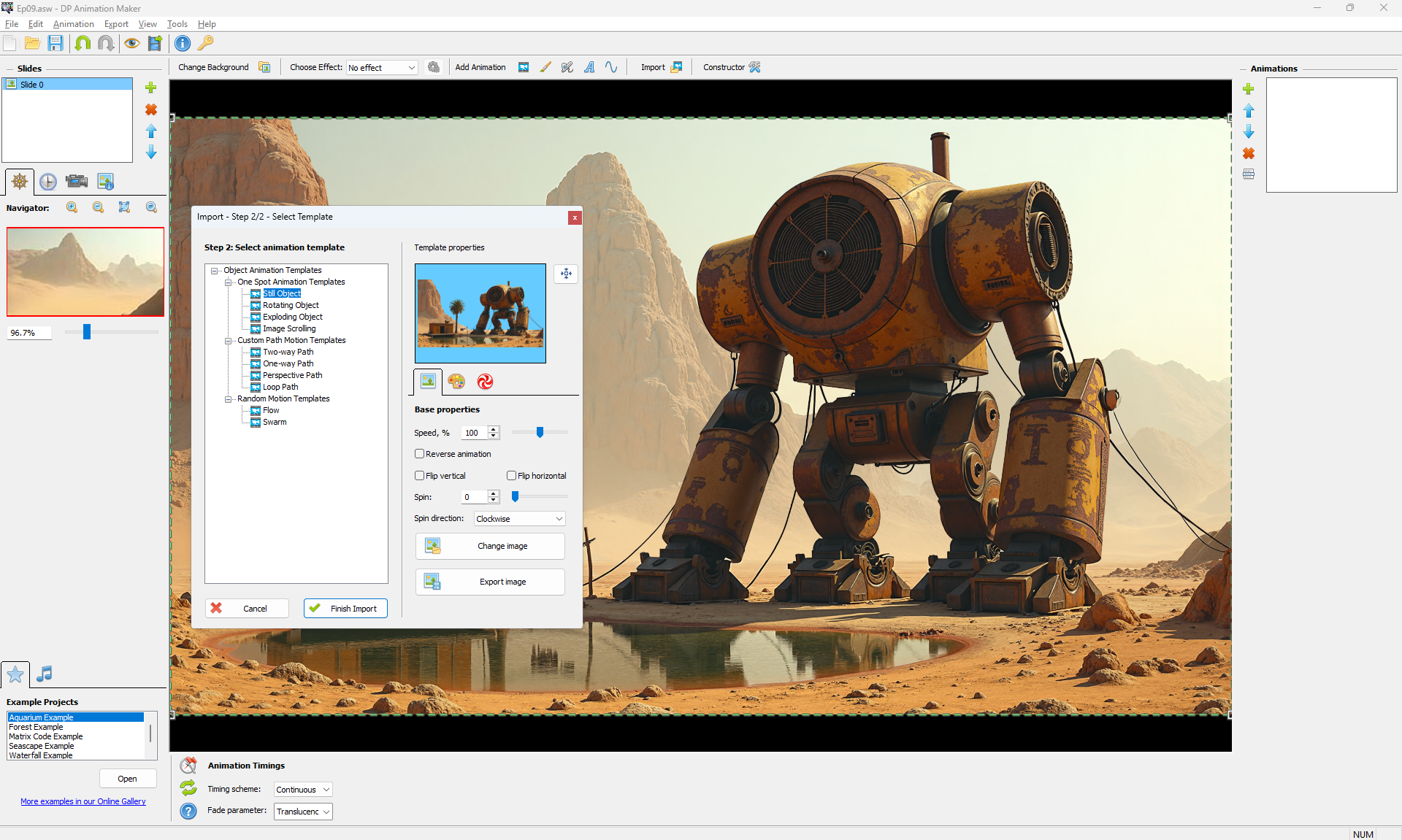
Task: Click the Save project toolbar icon
Action: pos(55,43)
